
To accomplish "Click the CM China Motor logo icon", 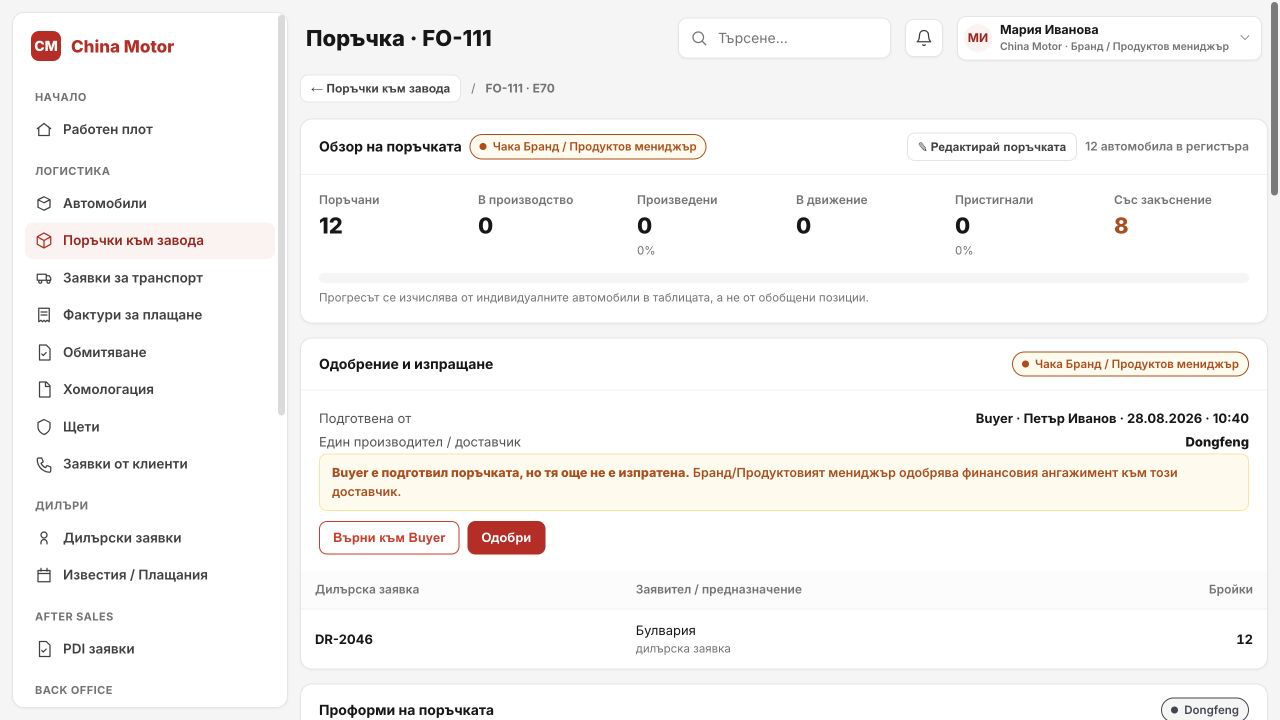I will (x=46, y=46).
